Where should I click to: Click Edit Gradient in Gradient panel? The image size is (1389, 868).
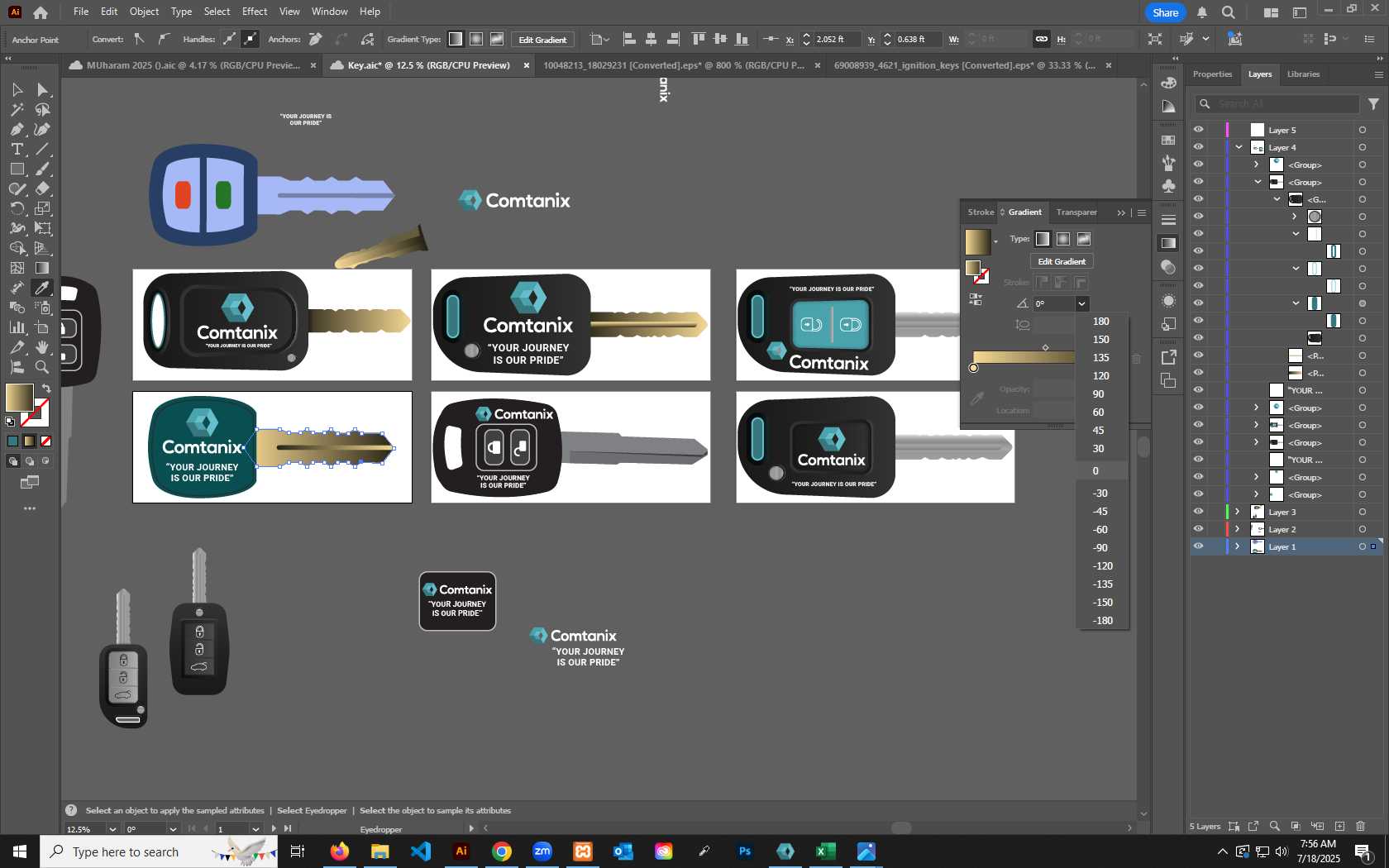coord(1062,261)
